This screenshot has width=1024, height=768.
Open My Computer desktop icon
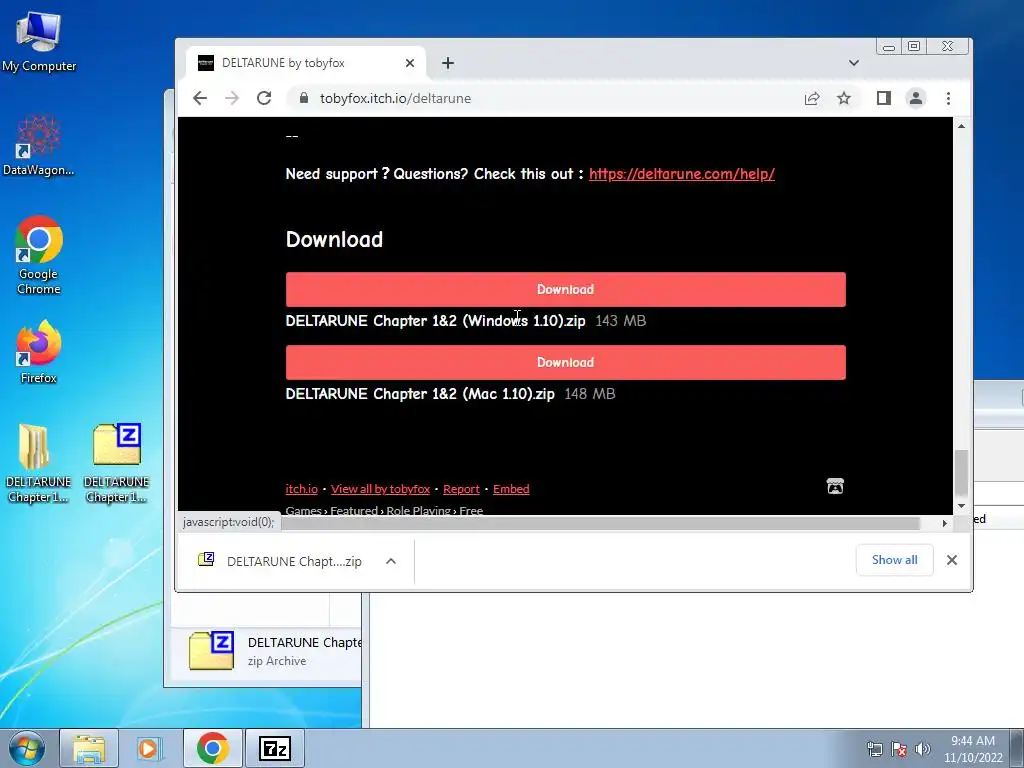[39, 42]
